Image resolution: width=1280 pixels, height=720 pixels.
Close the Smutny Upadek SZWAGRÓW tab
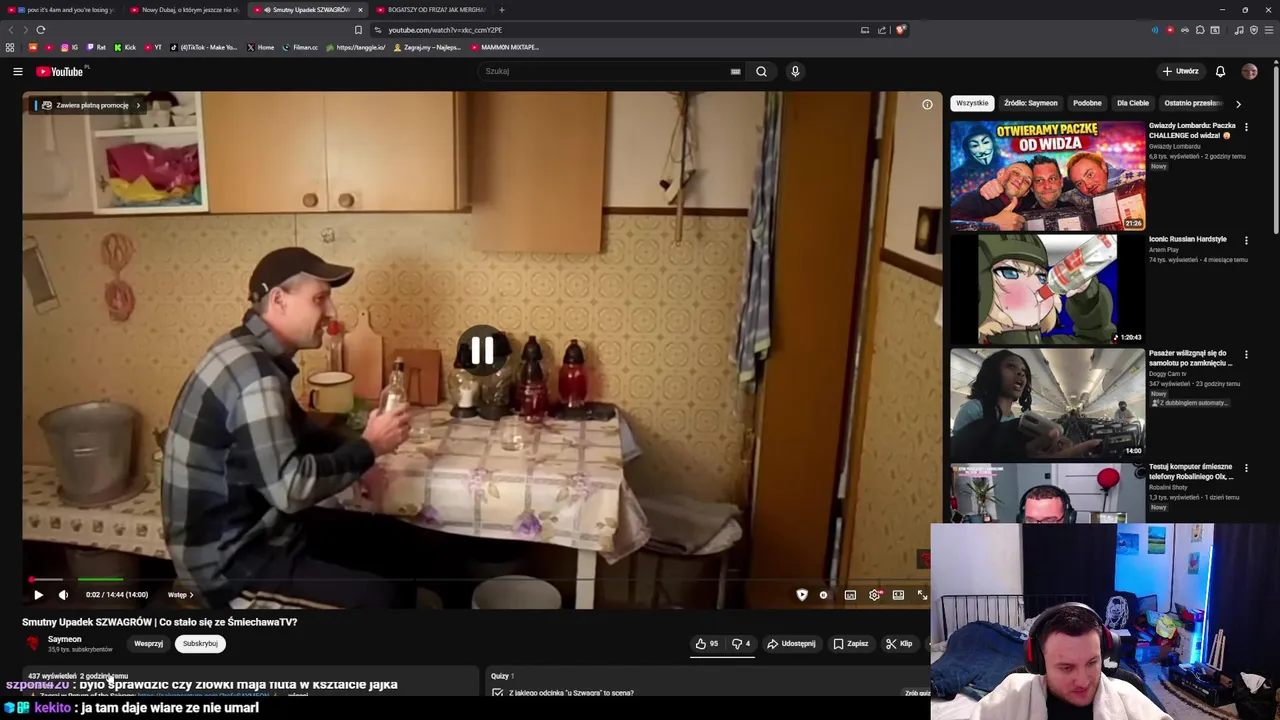[360, 10]
